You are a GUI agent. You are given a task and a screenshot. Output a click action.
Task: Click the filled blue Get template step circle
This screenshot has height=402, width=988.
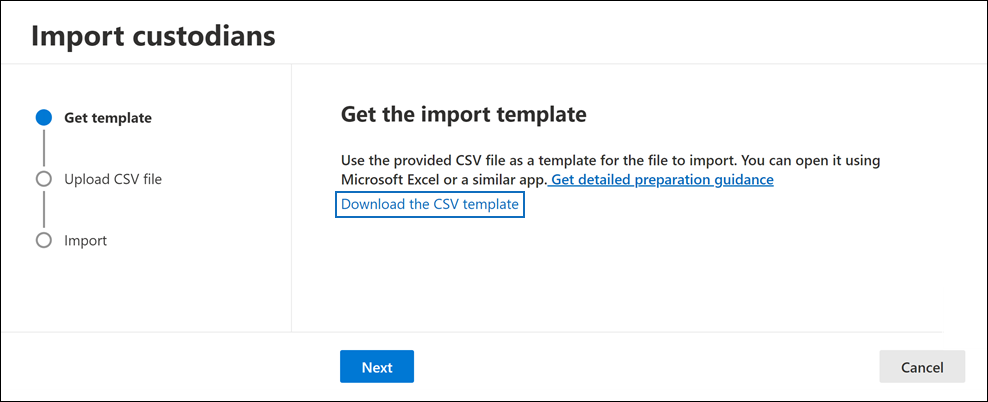pyautogui.click(x=43, y=118)
